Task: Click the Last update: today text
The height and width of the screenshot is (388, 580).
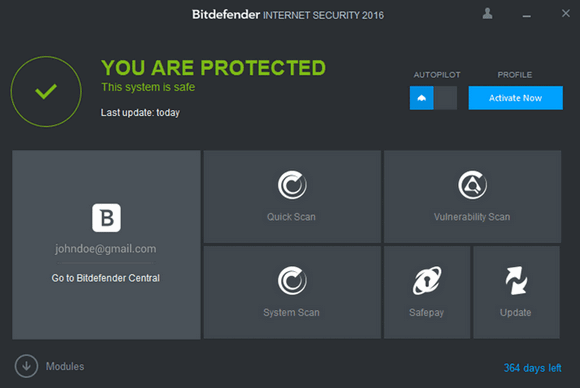Action: coord(140,112)
